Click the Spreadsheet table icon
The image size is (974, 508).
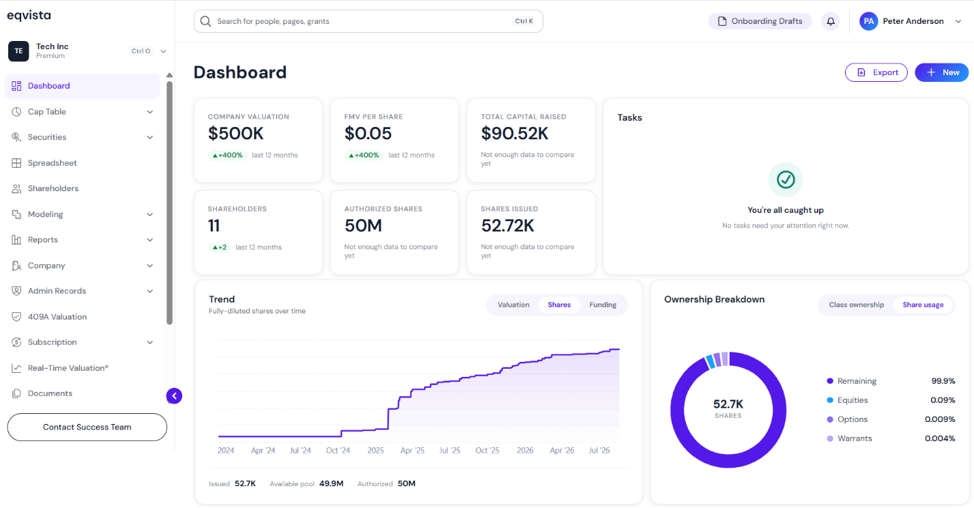16,163
